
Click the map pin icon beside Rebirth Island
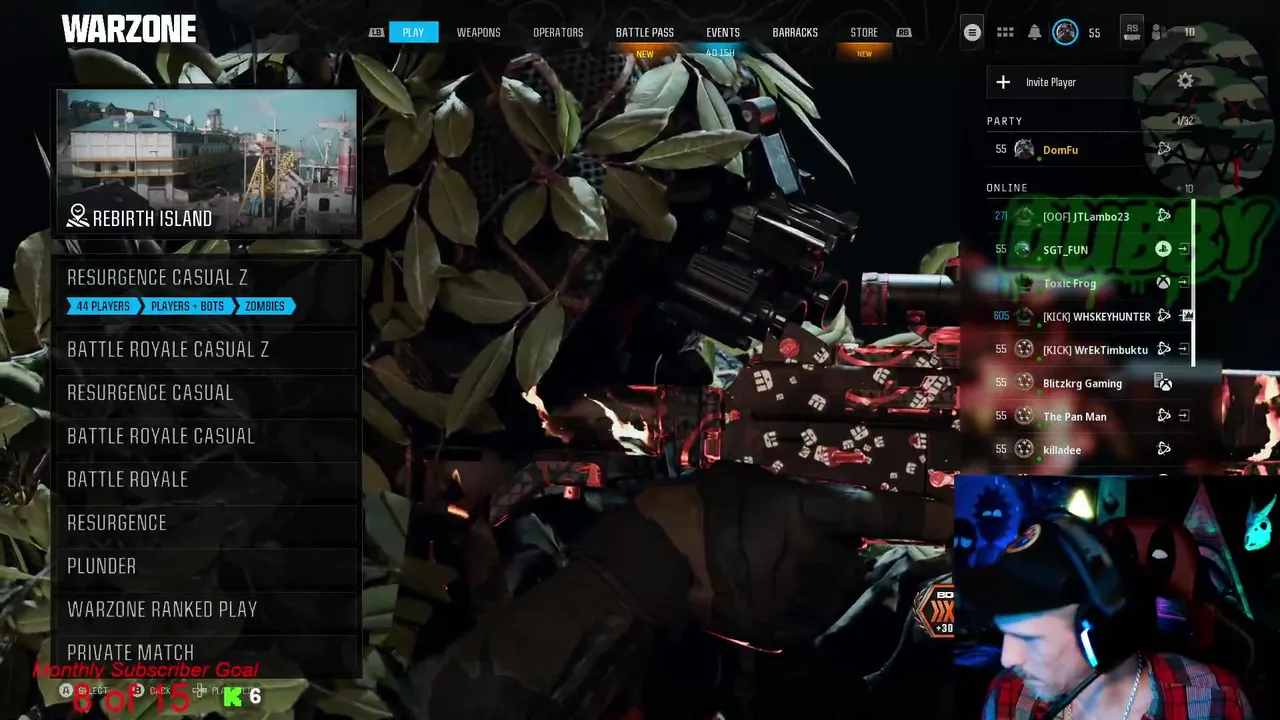(77, 216)
